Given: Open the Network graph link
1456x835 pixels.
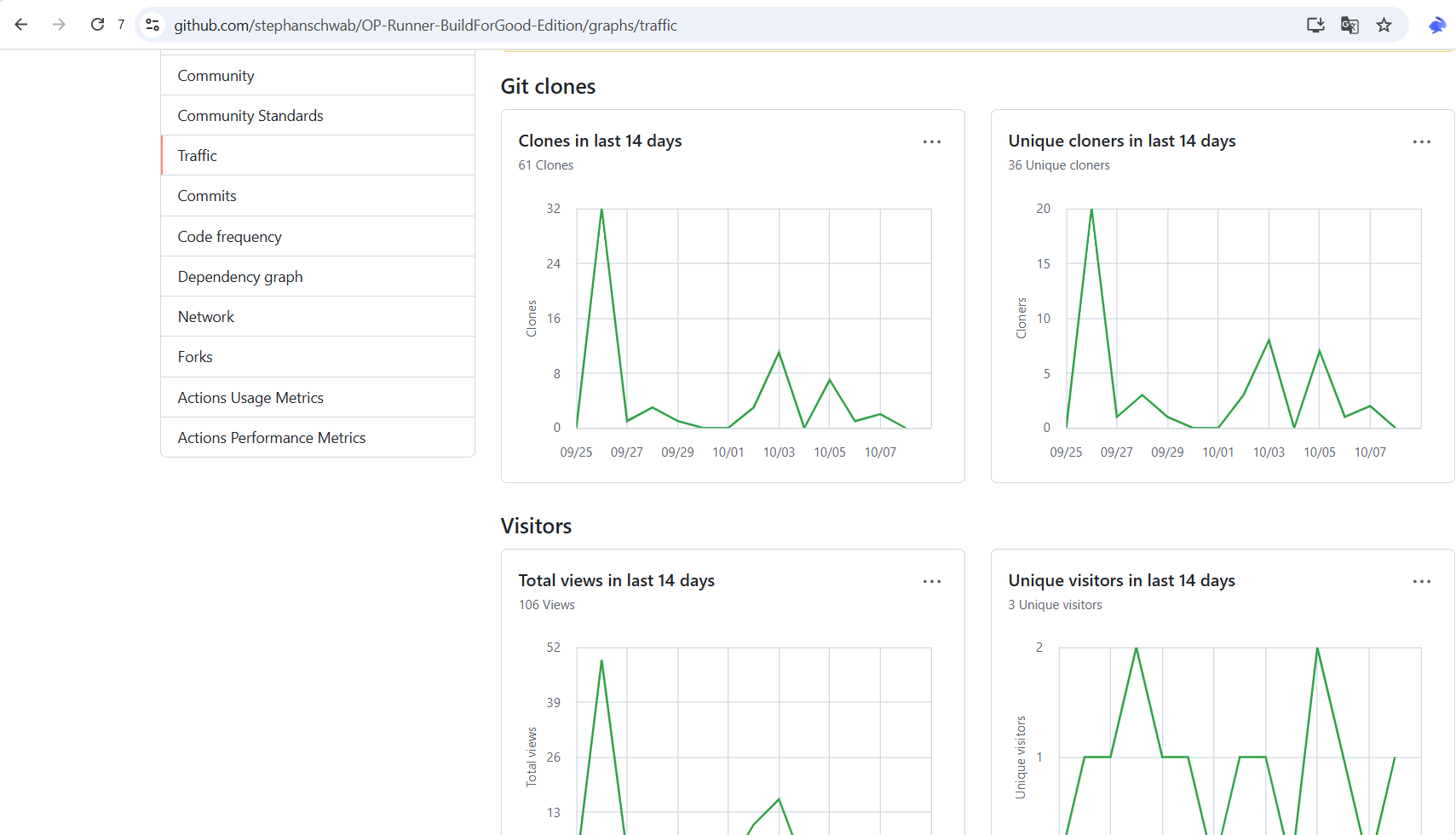Looking at the screenshot, I should tap(206, 317).
